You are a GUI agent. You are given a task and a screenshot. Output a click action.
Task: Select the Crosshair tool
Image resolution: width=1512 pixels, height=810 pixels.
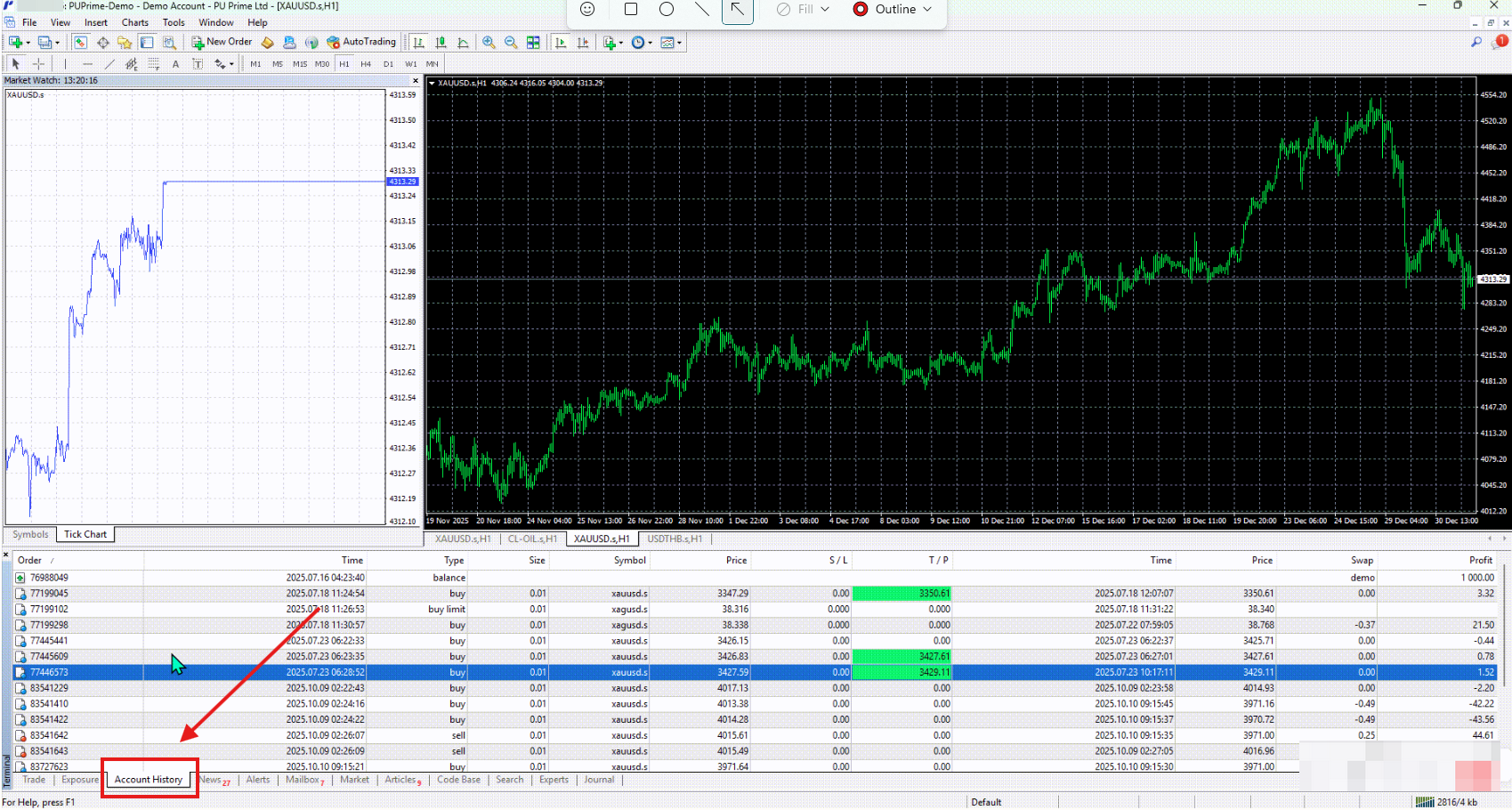tap(38, 64)
